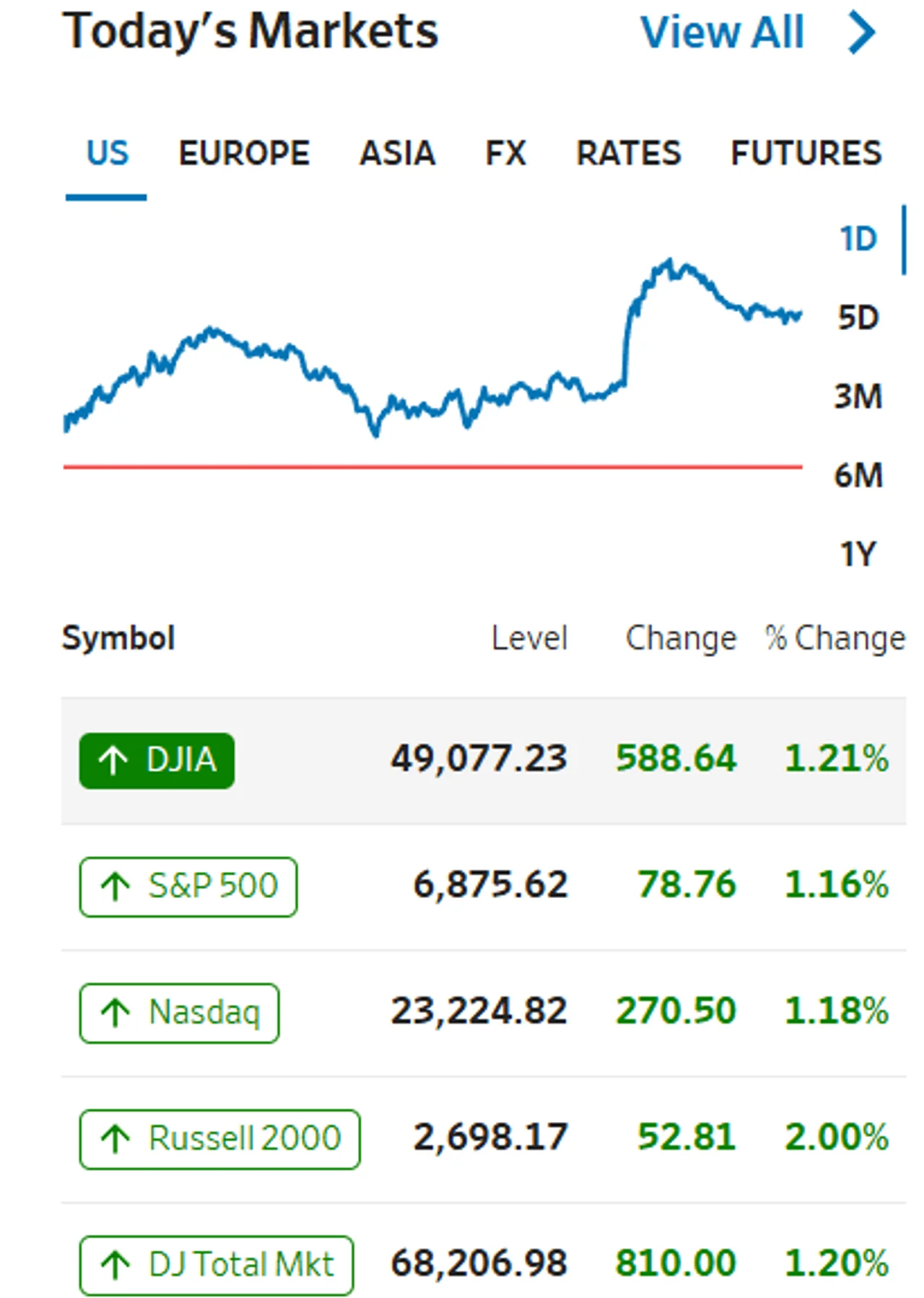Click the up arrow icon on S&P 500
The image size is (924, 1298).
pos(115,886)
